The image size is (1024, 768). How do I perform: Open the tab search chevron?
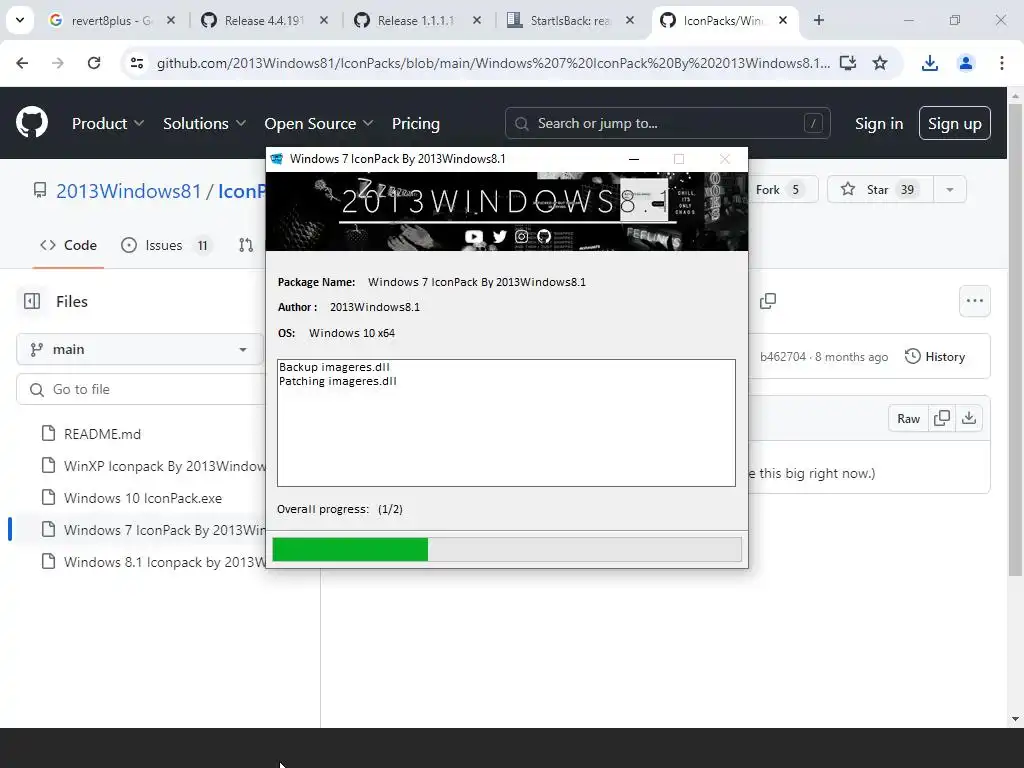pyautogui.click(x=20, y=20)
